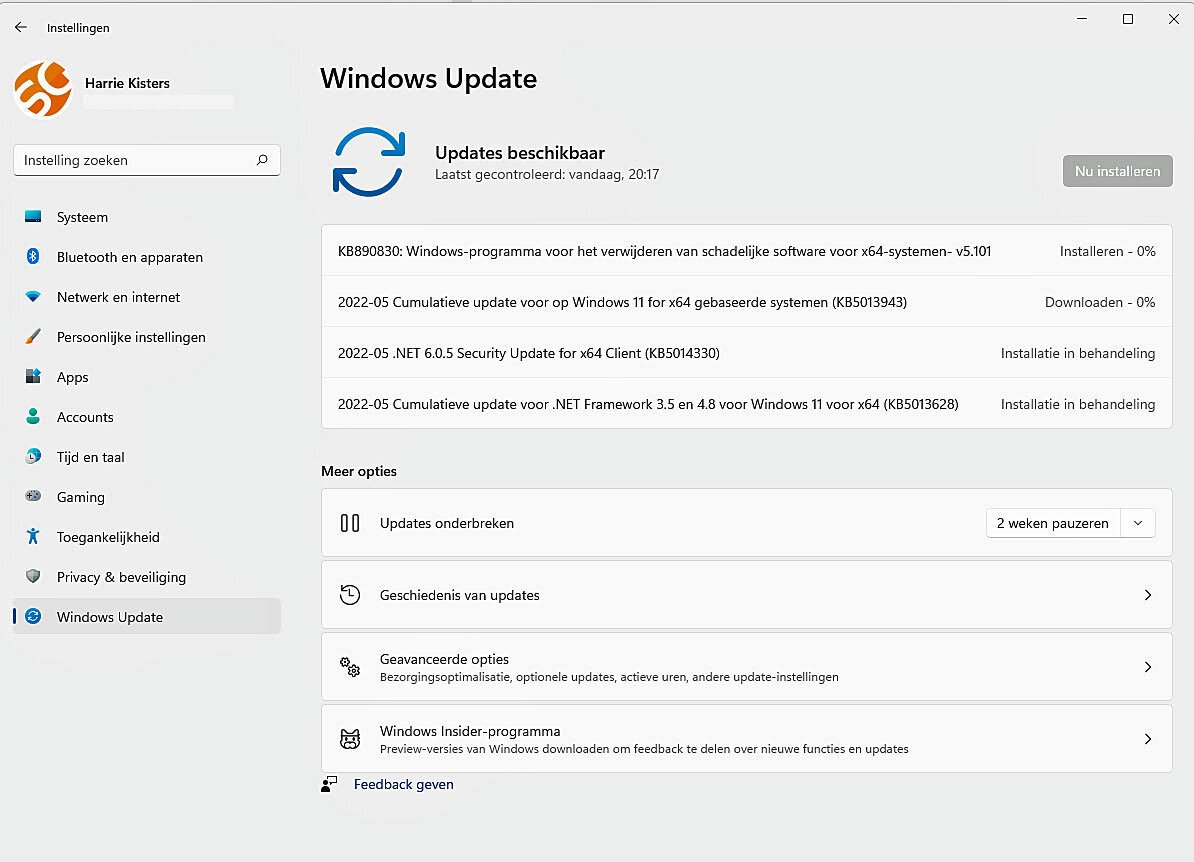Screen dimensions: 1194x862
Task: Open Netwerk en internet settings
Action: tap(146, 297)
